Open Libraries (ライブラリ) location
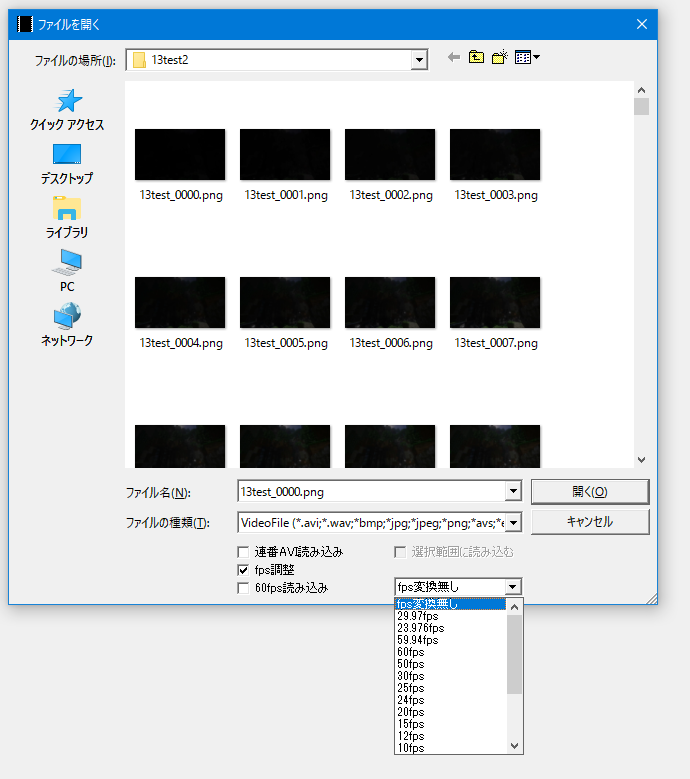The image size is (690, 779). coord(67,217)
